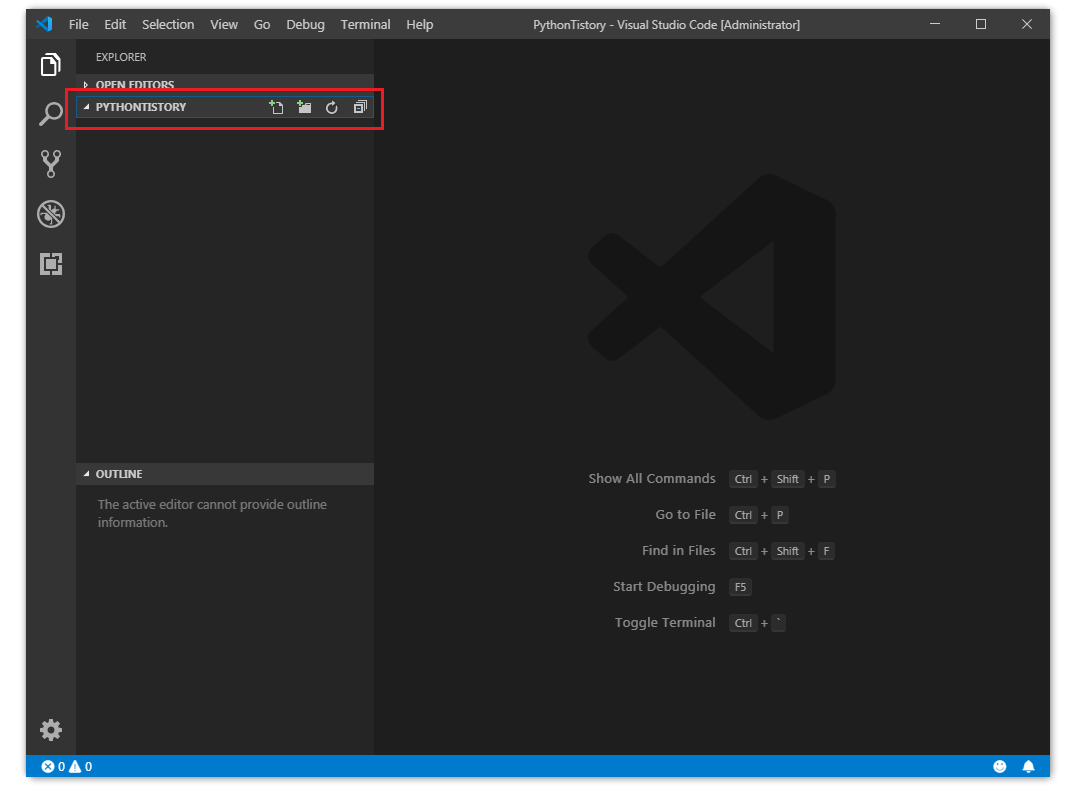Refresh the explorer with the Refresh icon

click(x=332, y=107)
